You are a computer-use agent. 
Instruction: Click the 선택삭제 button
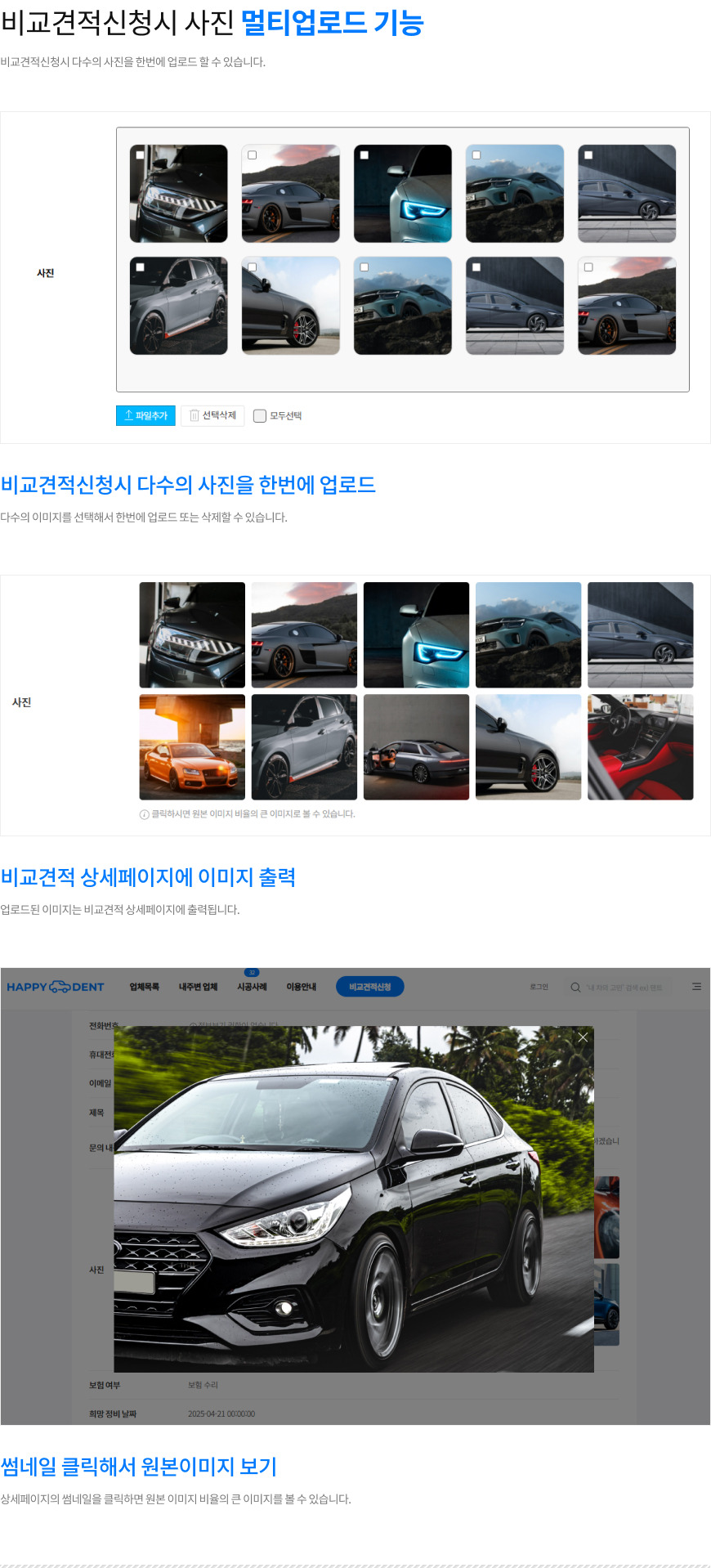coord(212,415)
